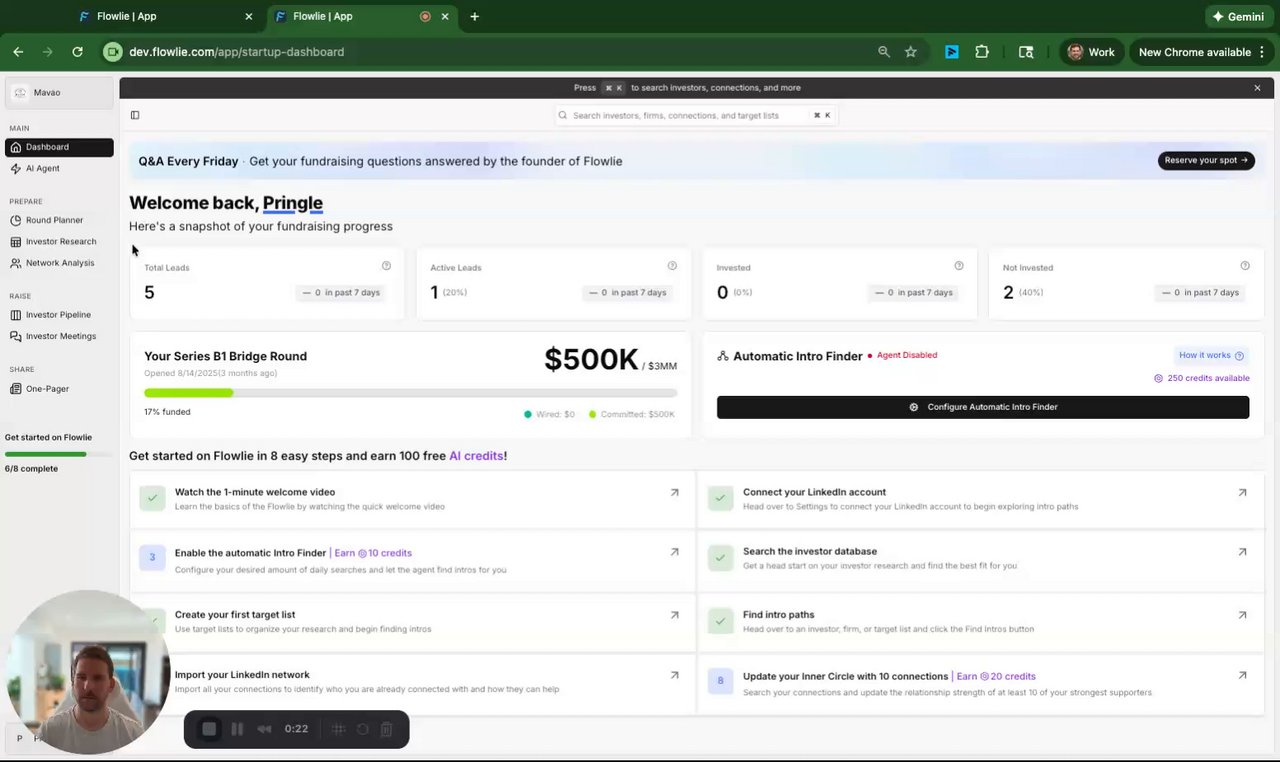Open Search investor database step arrow
This screenshot has width=1280, height=762.
tap(1242, 552)
